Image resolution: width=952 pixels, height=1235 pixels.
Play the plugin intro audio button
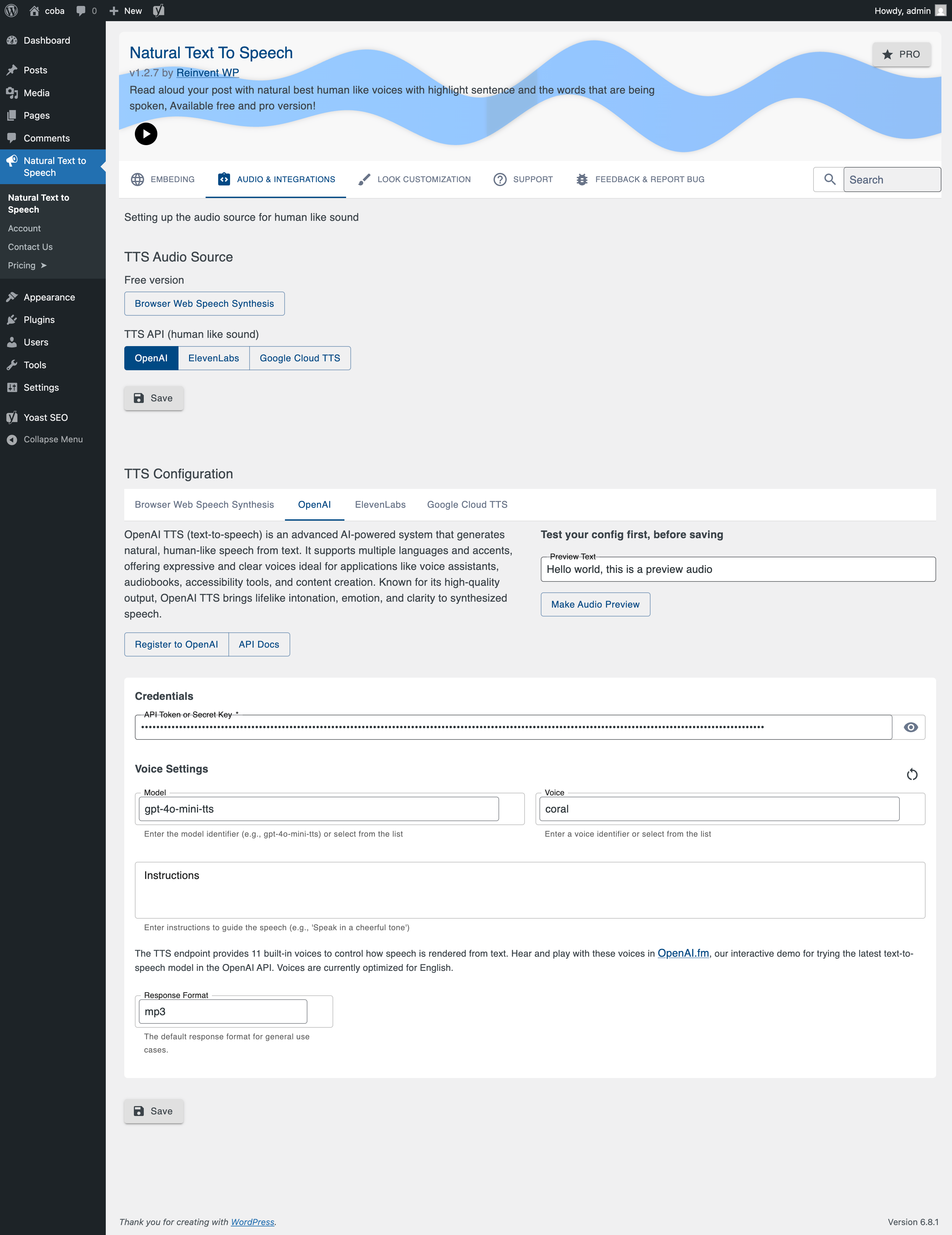pyautogui.click(x=146, y=134)
